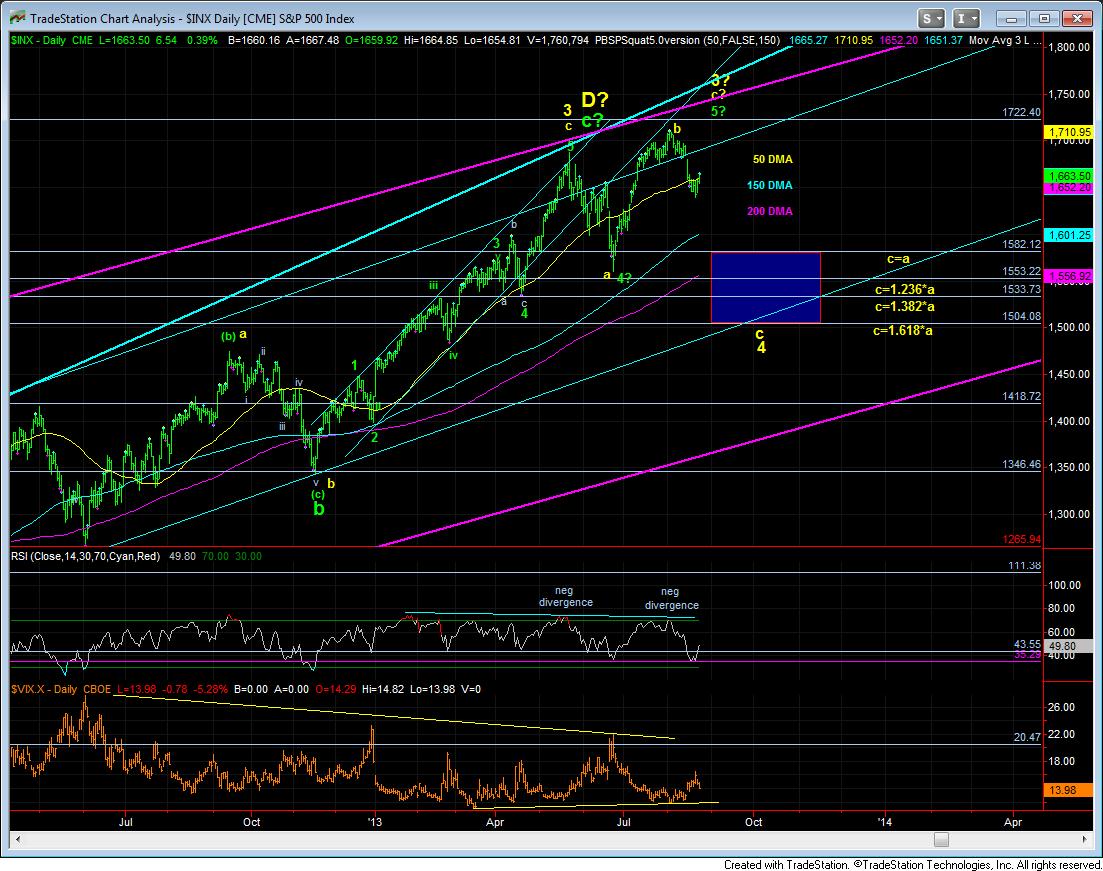Image resolution: width=1103 pixels, height=871 pixels.
Task: Click the cyan 1,601.25 price axis marker
Action: coord(1069,235)
